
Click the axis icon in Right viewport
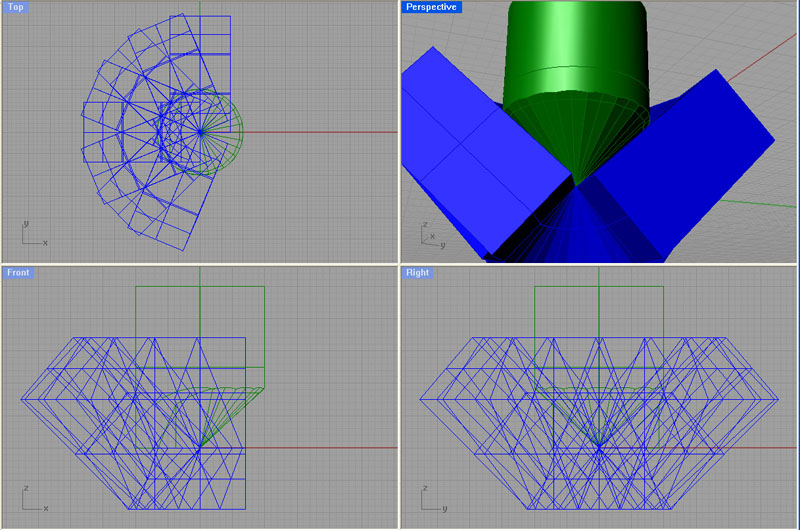[434, 499]
